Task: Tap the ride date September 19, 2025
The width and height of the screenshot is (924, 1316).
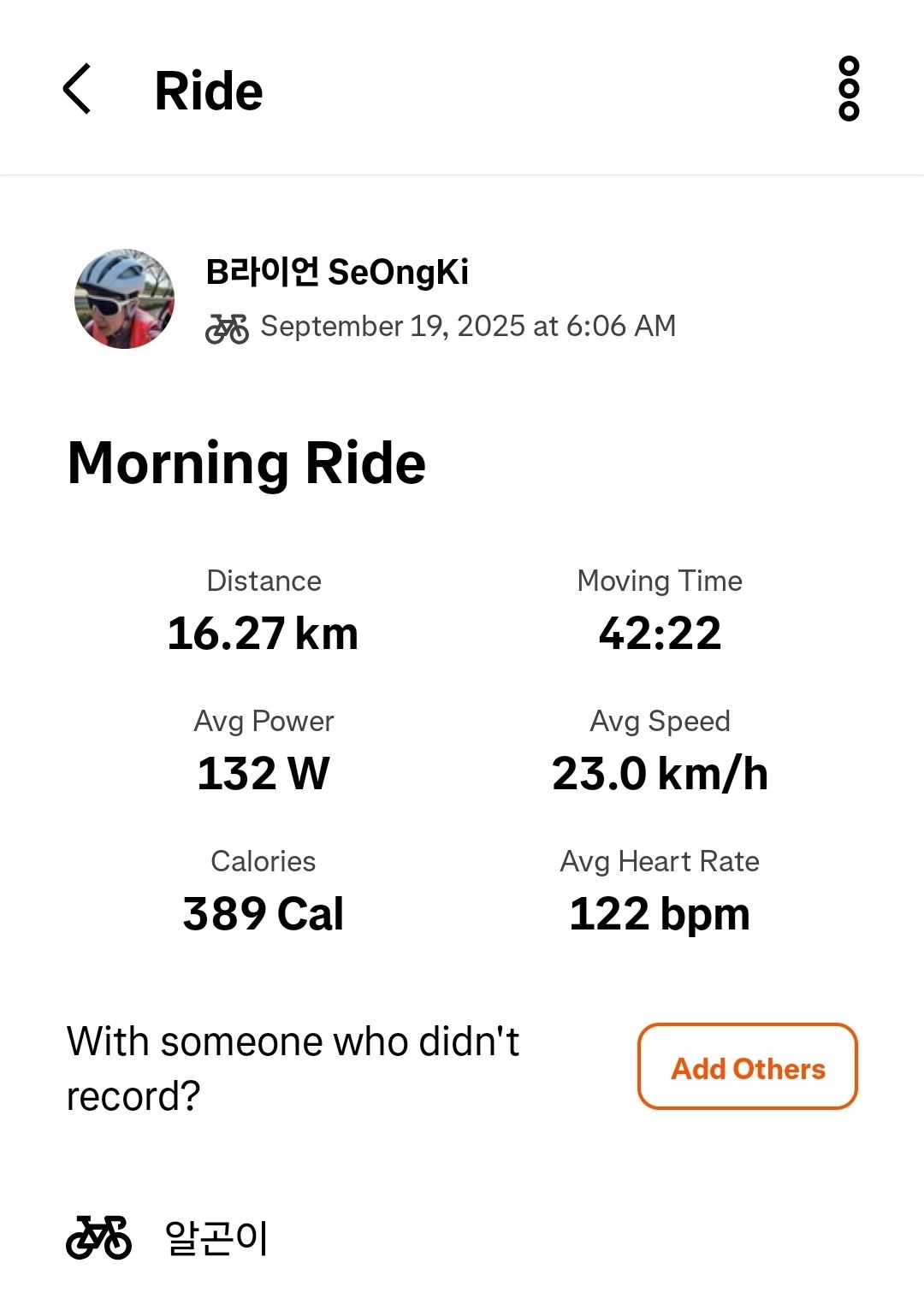Action: 468,326
